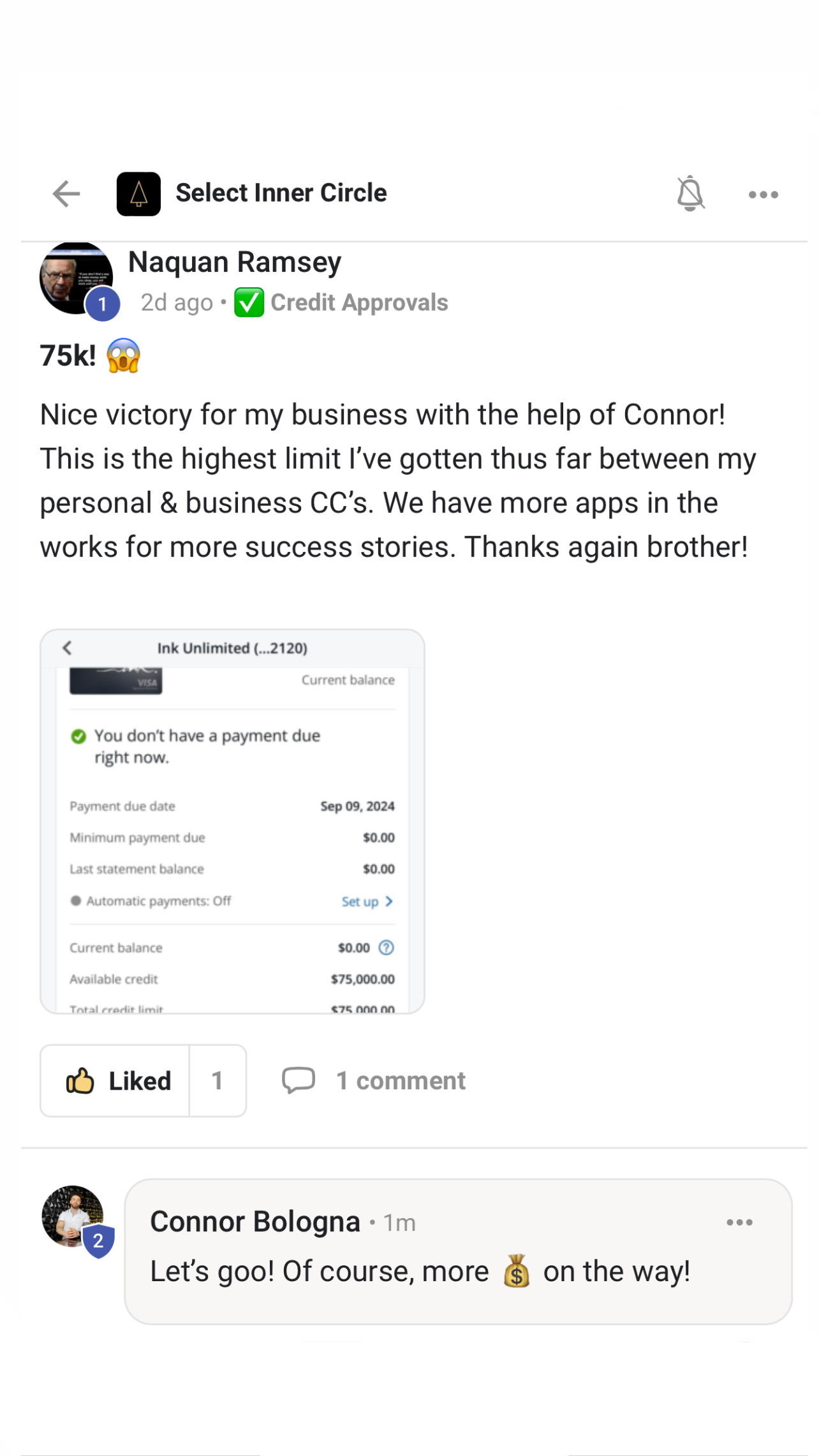Viewport: 819px width, 1456px height.
Task: Click the Connor Bologna commenter name
Action: coord(255,1222)
